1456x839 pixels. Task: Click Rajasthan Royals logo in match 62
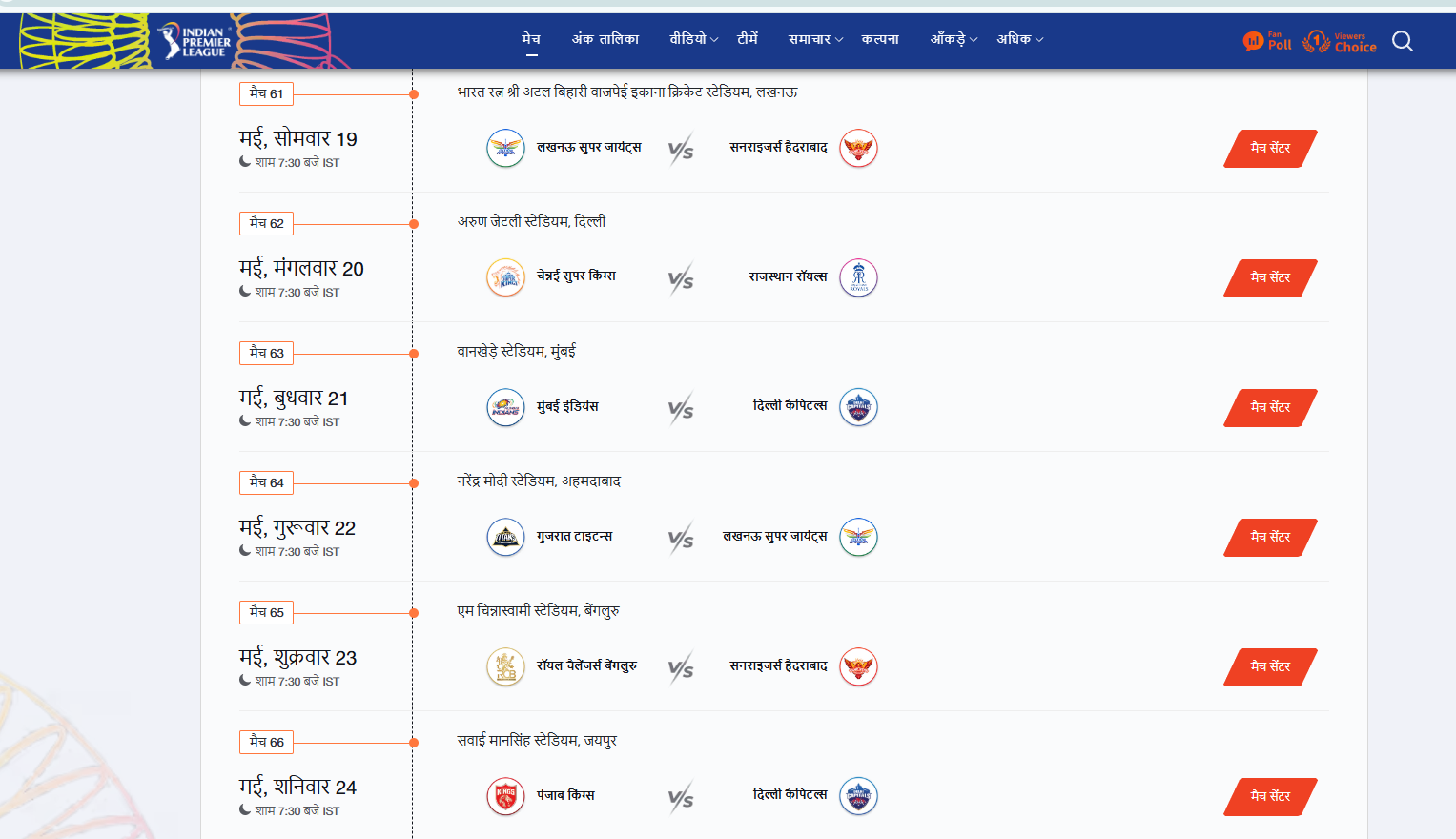(858, 277)
